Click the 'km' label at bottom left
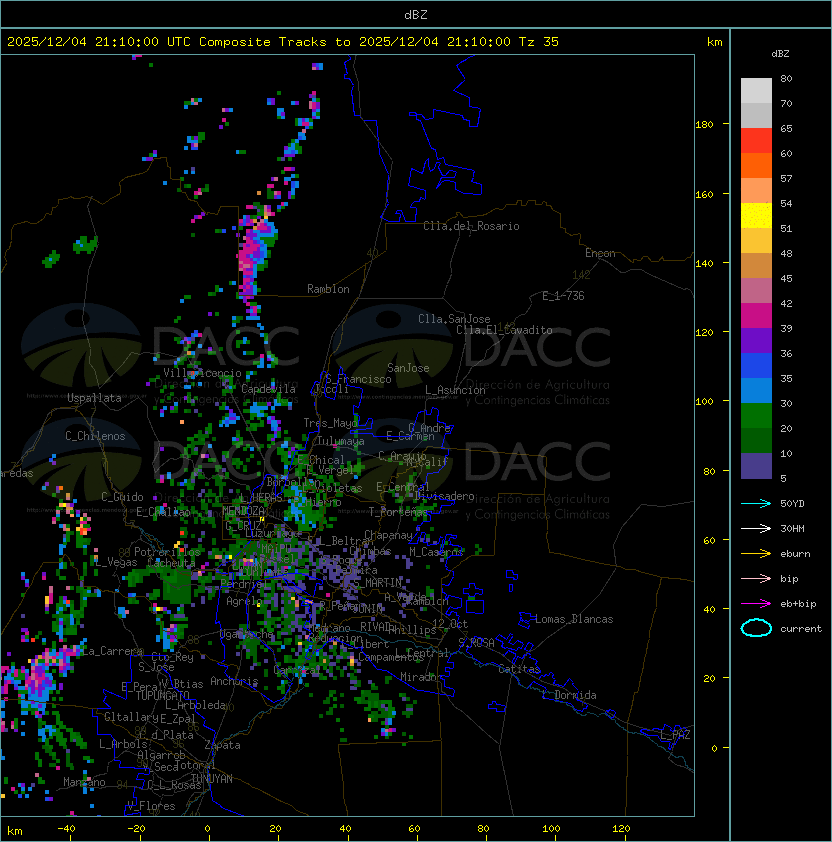 click(x=15, y=831)
